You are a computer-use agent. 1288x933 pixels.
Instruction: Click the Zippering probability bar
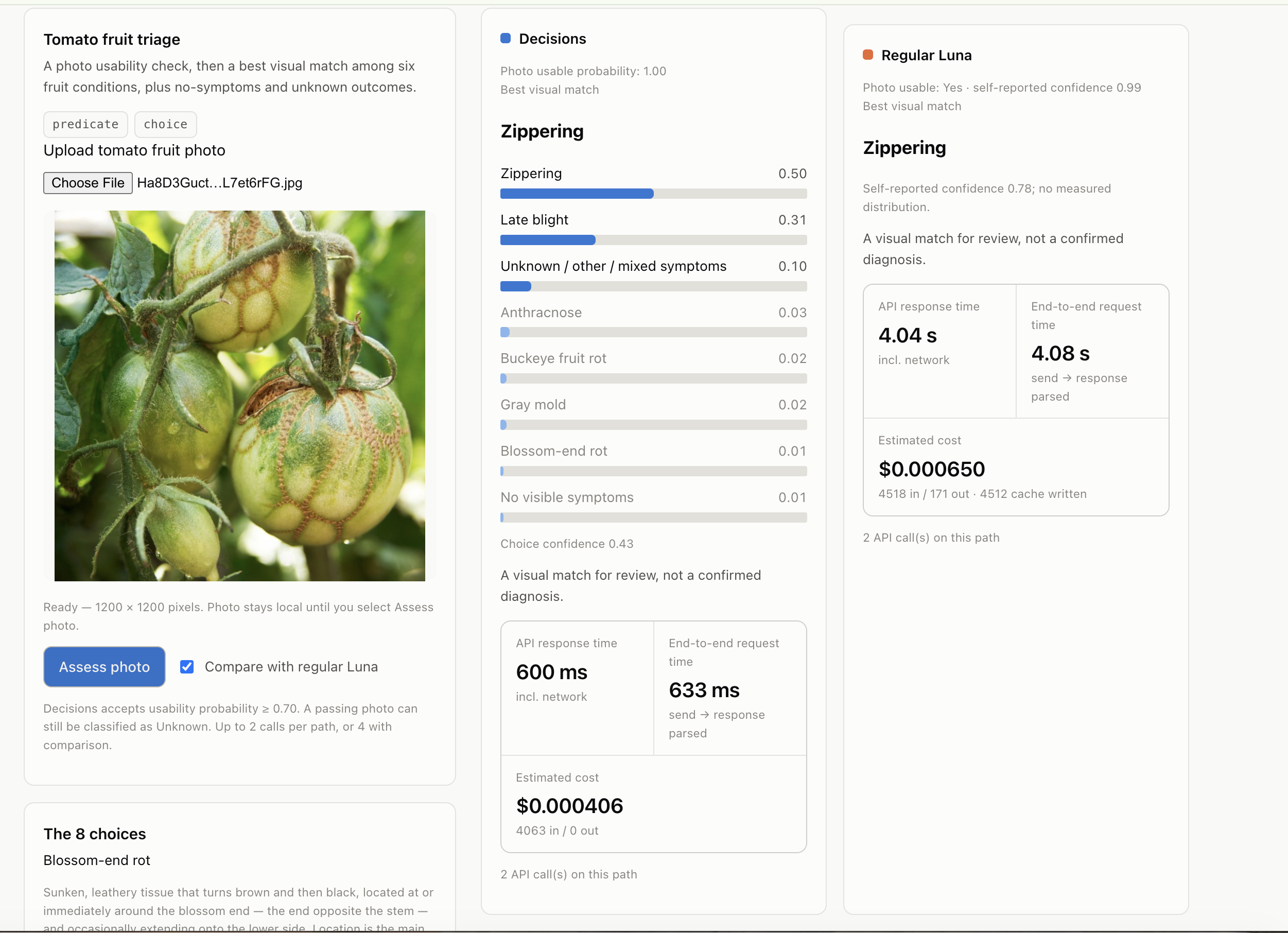click(654, 194)
